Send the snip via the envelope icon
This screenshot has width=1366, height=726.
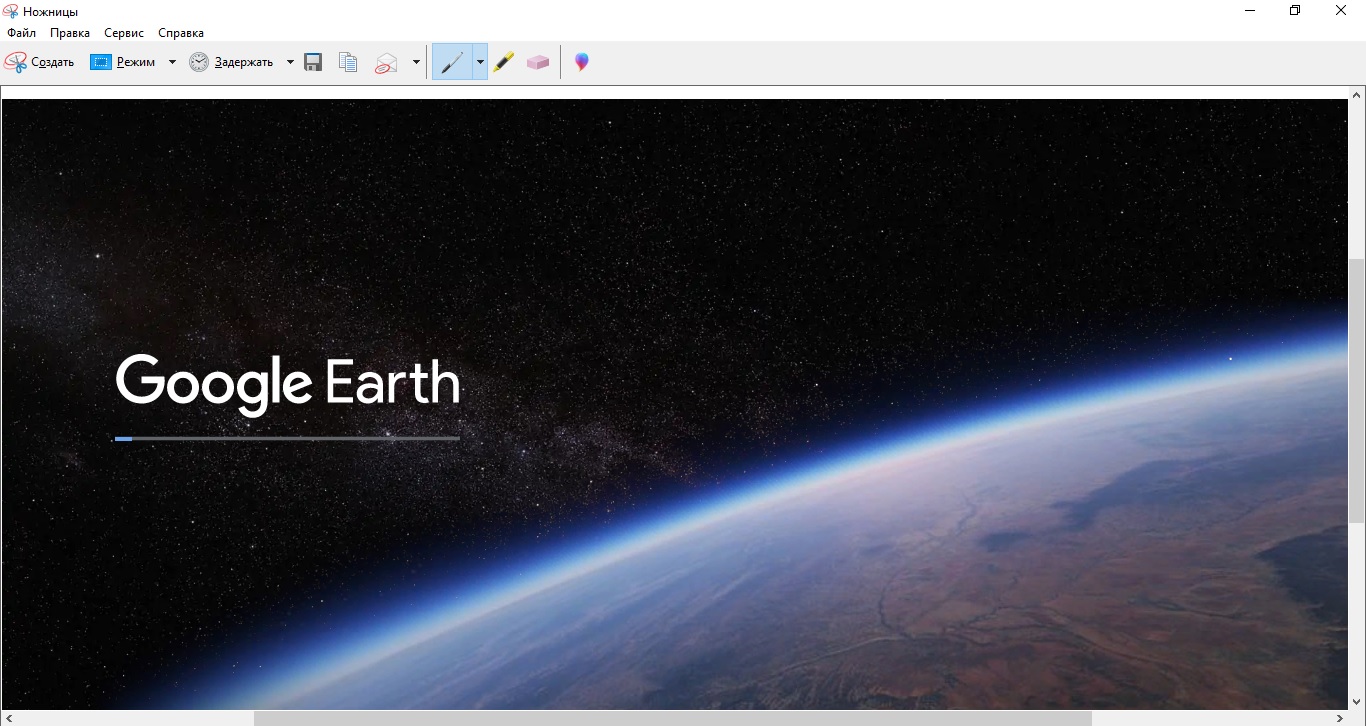[386, 62]
